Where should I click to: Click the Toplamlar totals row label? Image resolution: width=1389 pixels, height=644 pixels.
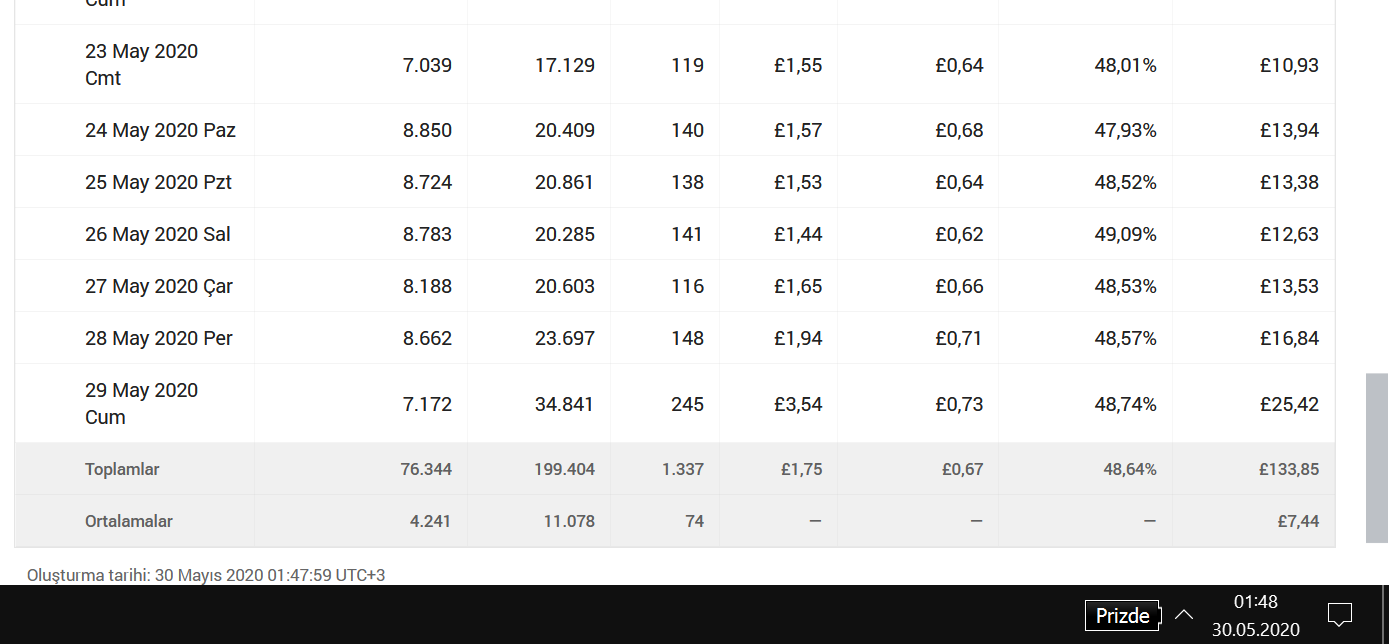tap(122, 469)
